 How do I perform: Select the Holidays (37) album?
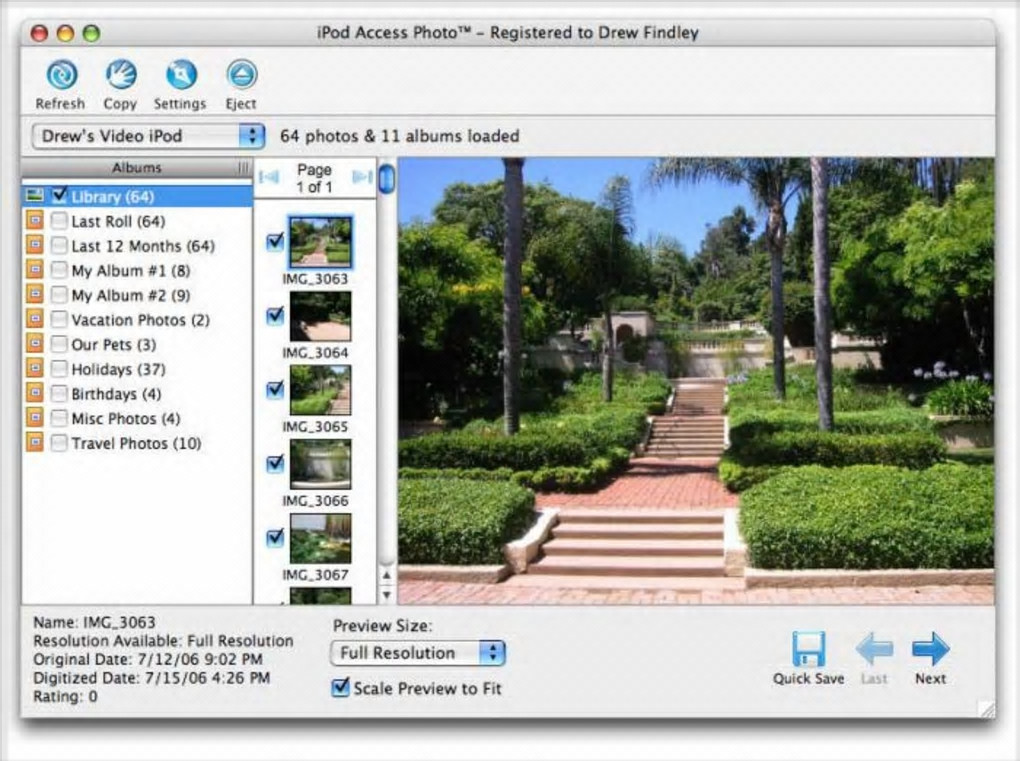pyautogui.click(x=137, y=369)
